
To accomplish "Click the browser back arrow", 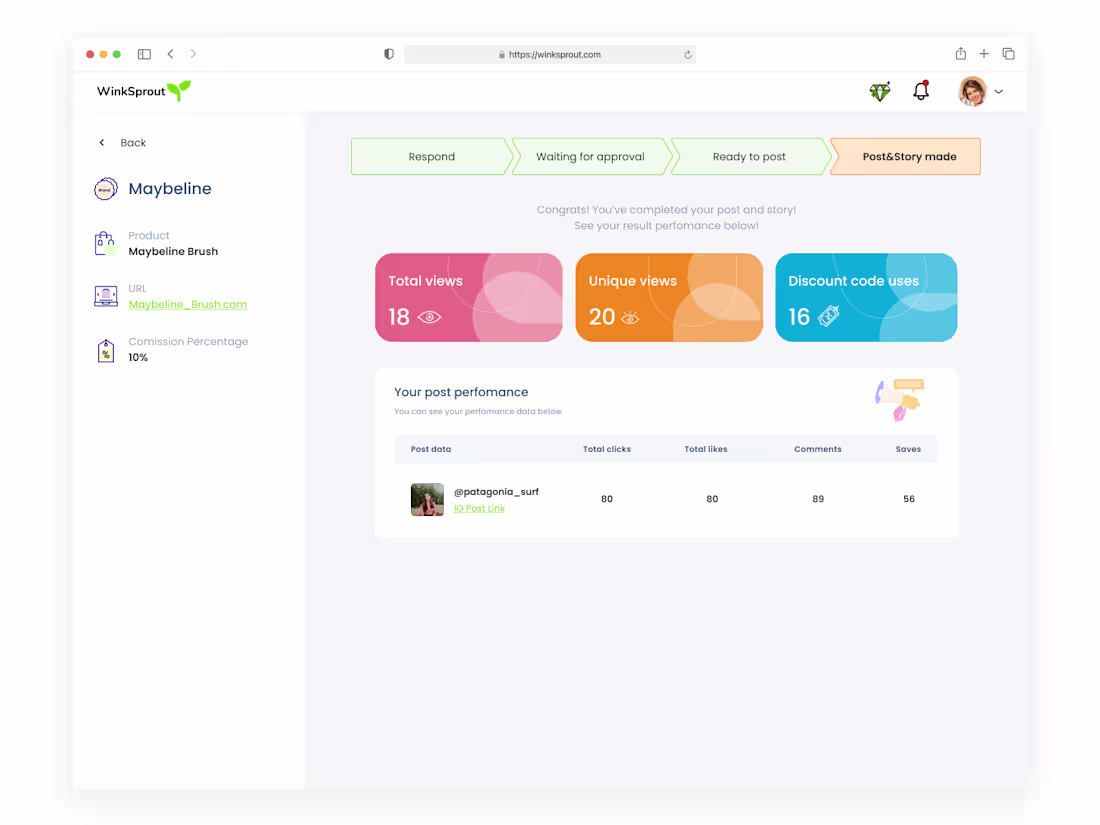I will point(170,54).
